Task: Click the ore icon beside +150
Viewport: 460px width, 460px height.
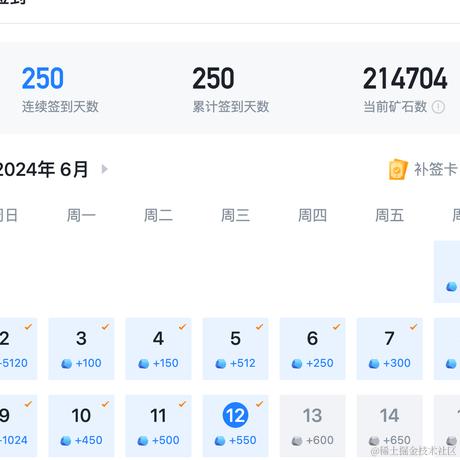Action: (x=144, y=364)
